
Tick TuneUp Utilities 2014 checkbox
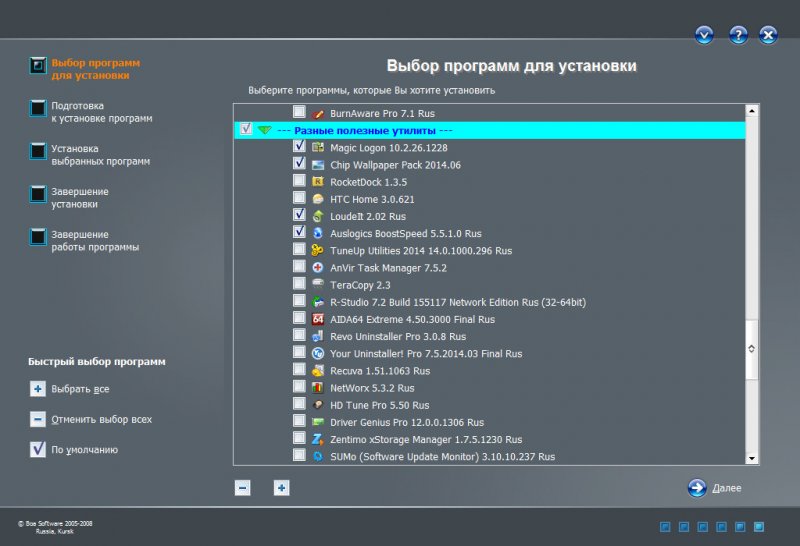tap(299, 250)
